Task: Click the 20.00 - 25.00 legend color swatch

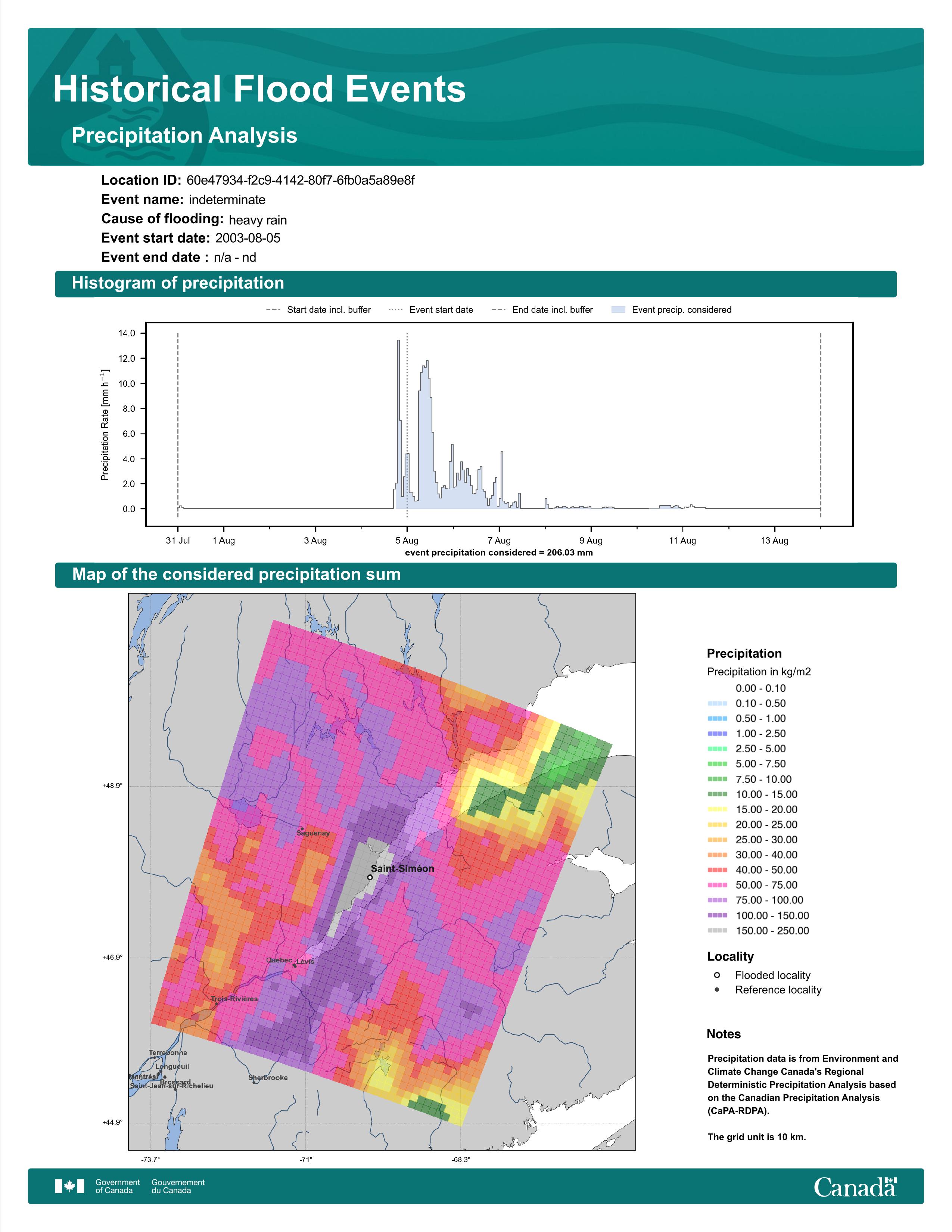Action: 718,825
